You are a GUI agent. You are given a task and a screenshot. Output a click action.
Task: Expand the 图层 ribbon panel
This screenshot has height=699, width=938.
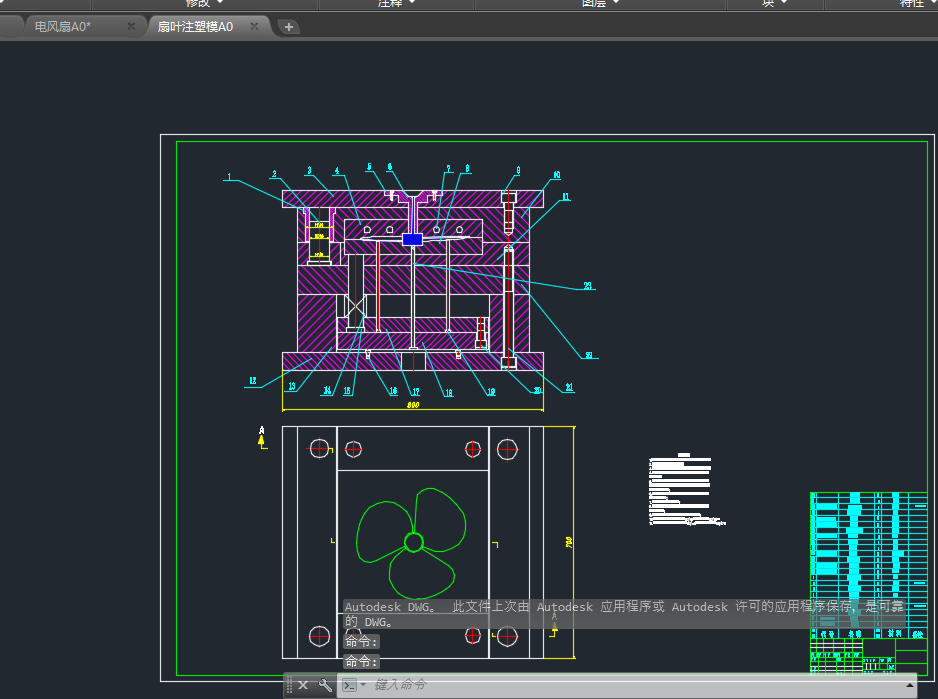click(600, 3)
